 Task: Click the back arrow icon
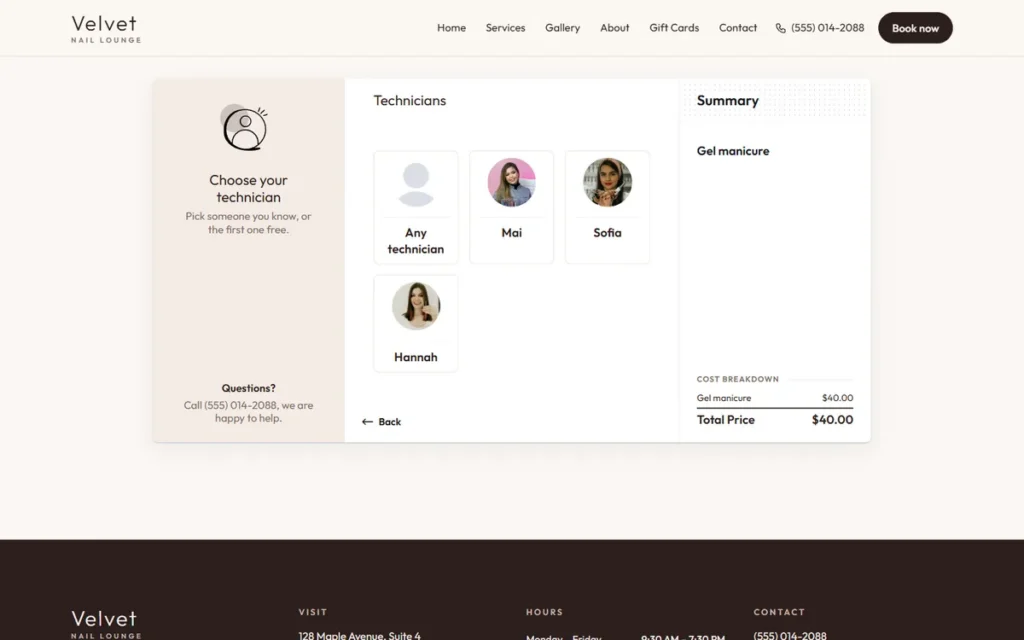pos(367,422)
